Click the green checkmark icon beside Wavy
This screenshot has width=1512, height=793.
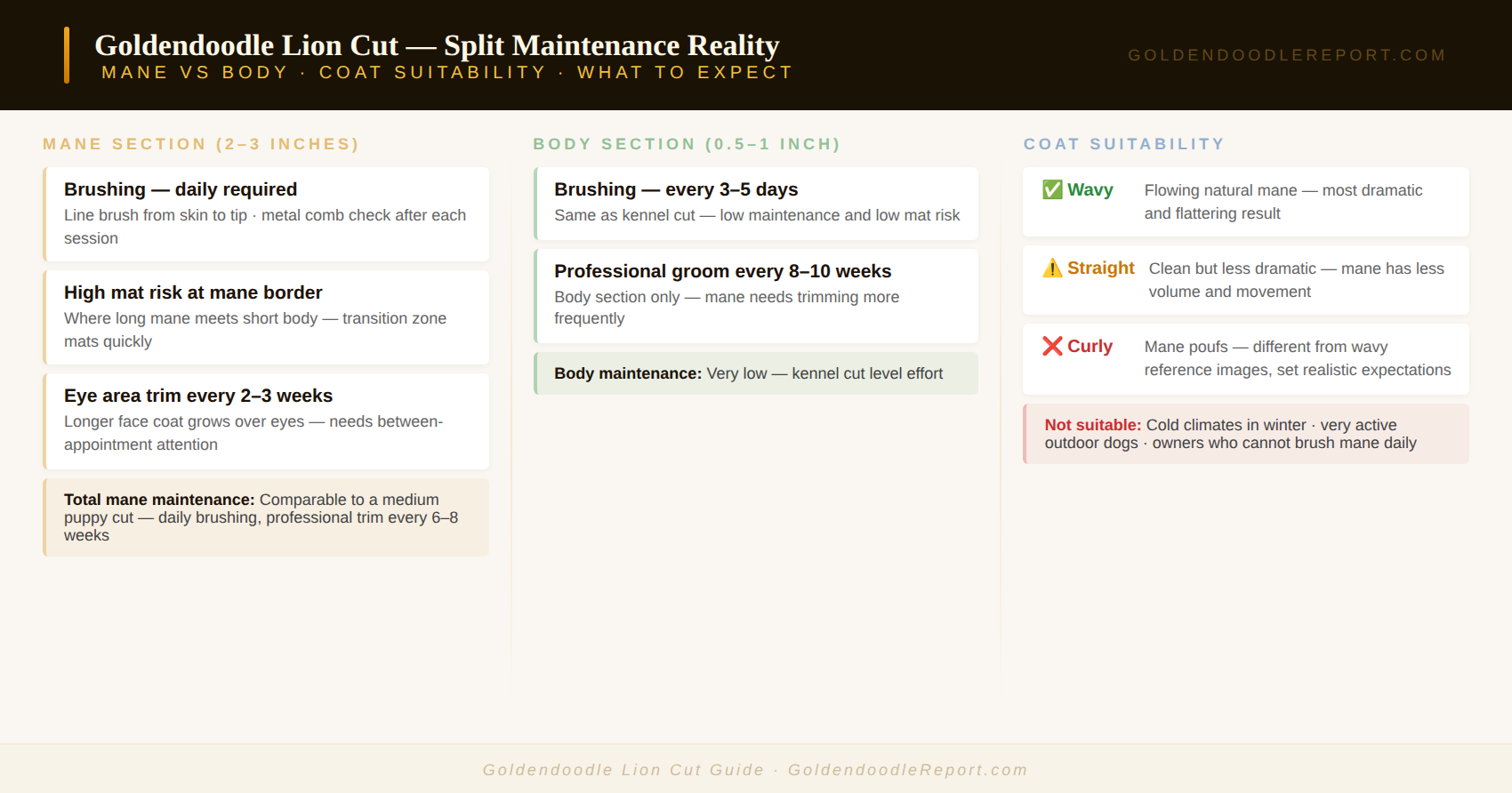tap(1052, 189)
